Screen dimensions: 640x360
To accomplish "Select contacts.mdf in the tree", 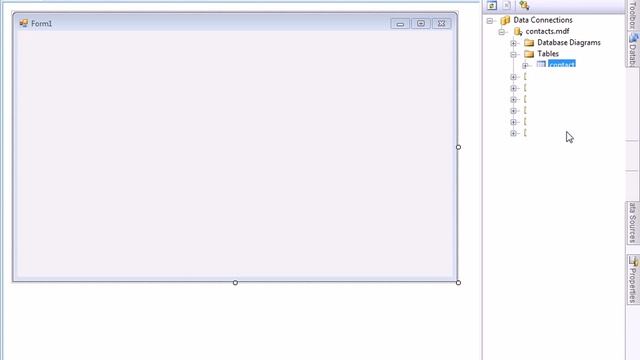I will [x=547, y=31].
